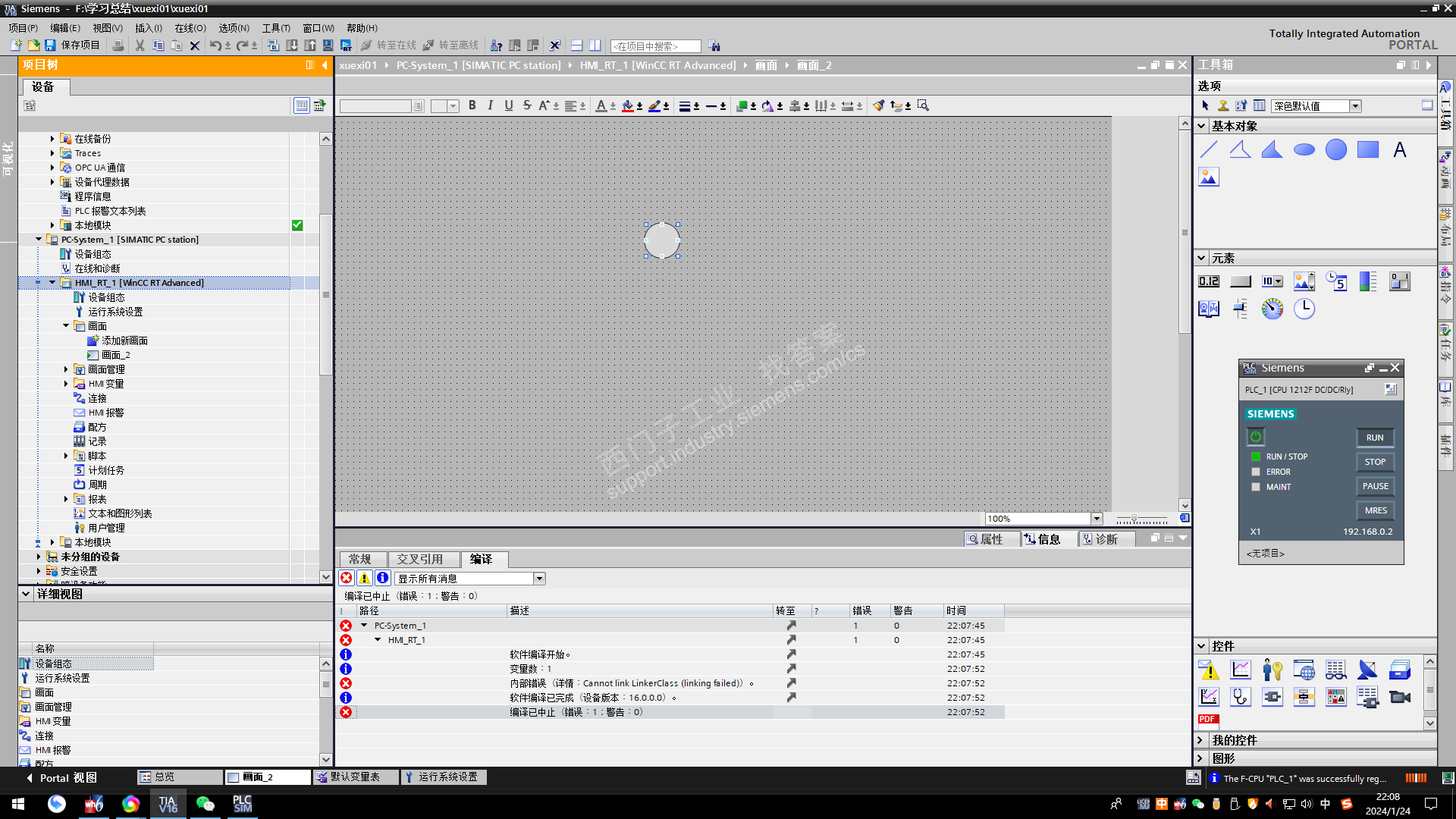Expand the 画面管理 tree node
This screenshot has width=1456, height=819.
[66, 369]
